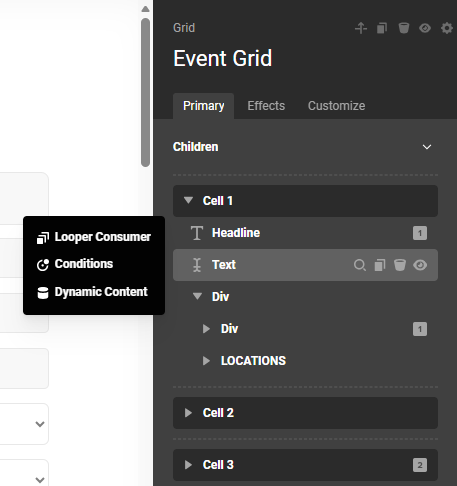Collapse the Children section chevron
This screenshot has height=486, width=457.
(427, 147)
